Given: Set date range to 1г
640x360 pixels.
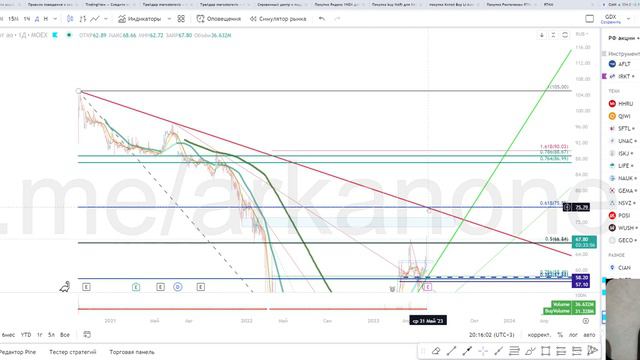Looking at the screenshot, I should [x=40, y=335].
